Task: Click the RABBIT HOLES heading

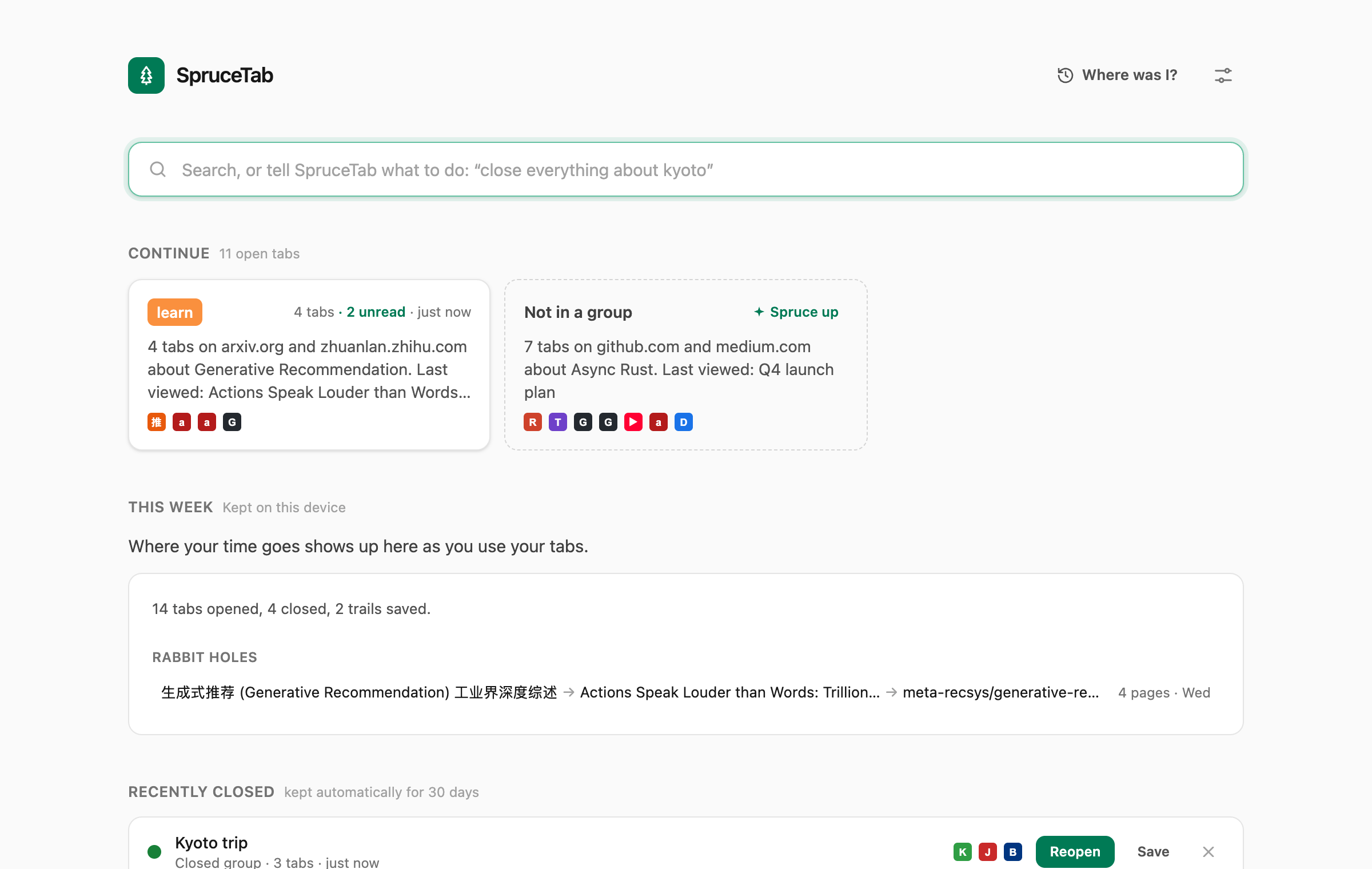Action: [x=205, y=657]
